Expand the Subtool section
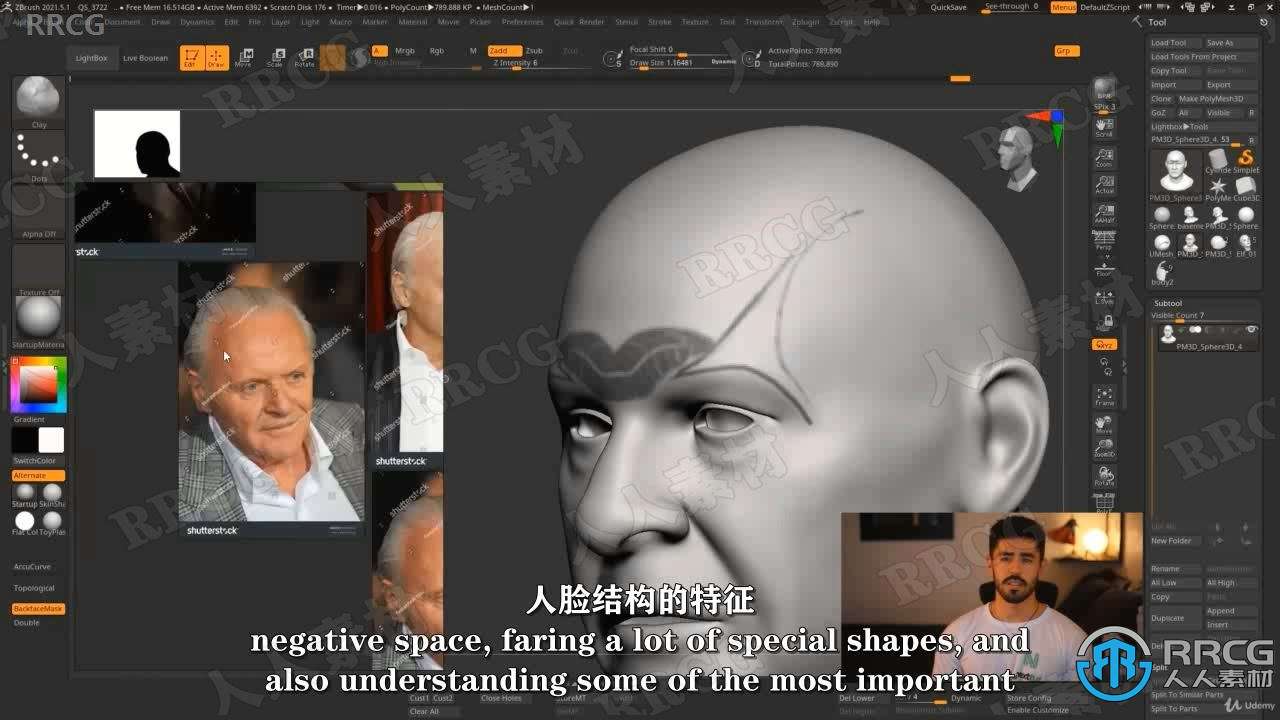 click(1168, 303)
